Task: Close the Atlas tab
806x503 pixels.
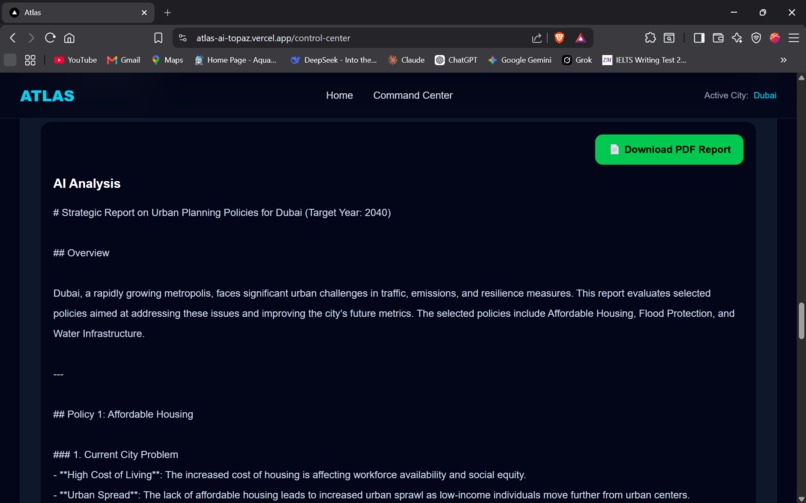Action: point(144,12)
